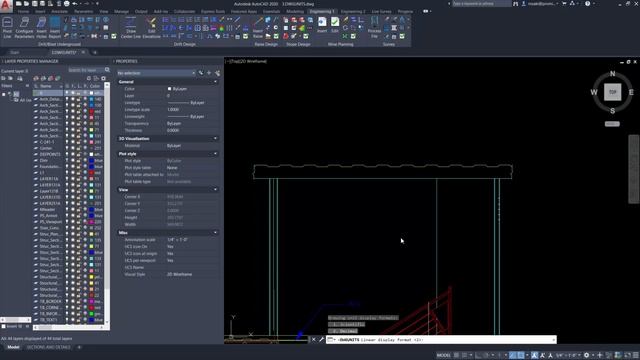The height and width of the screenshot is (360, 640).
Task: Open Configure Parameters ribbon tool
Action: (24, 28)
